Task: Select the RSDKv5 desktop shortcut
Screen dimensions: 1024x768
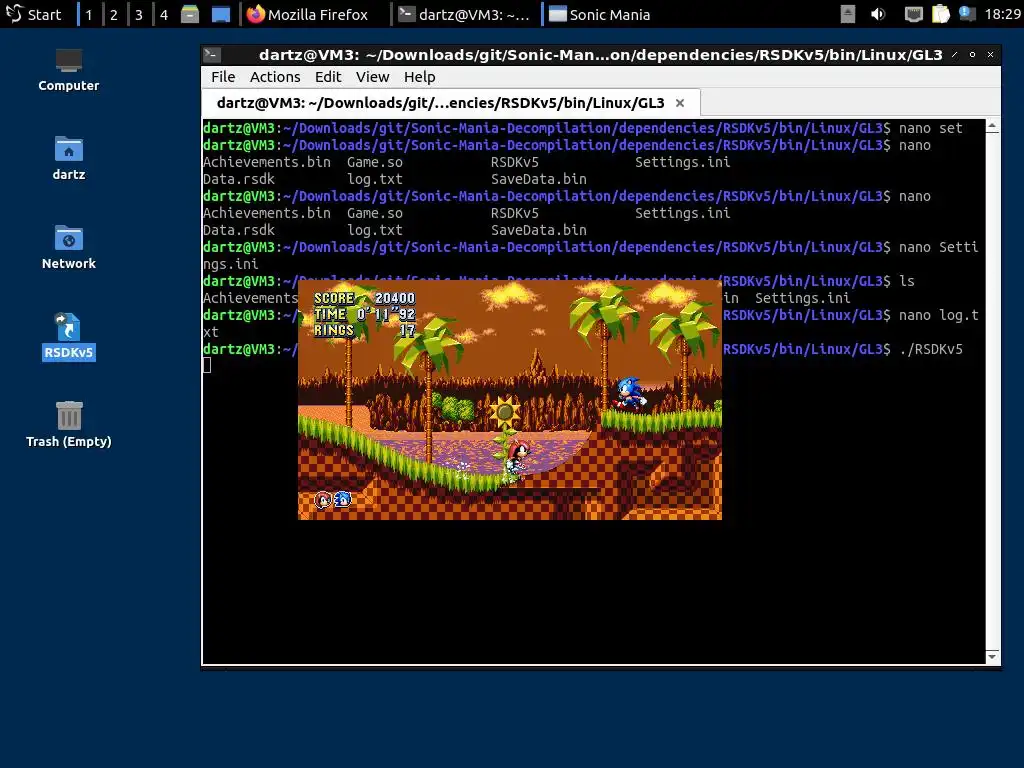Action: point(69,336)
